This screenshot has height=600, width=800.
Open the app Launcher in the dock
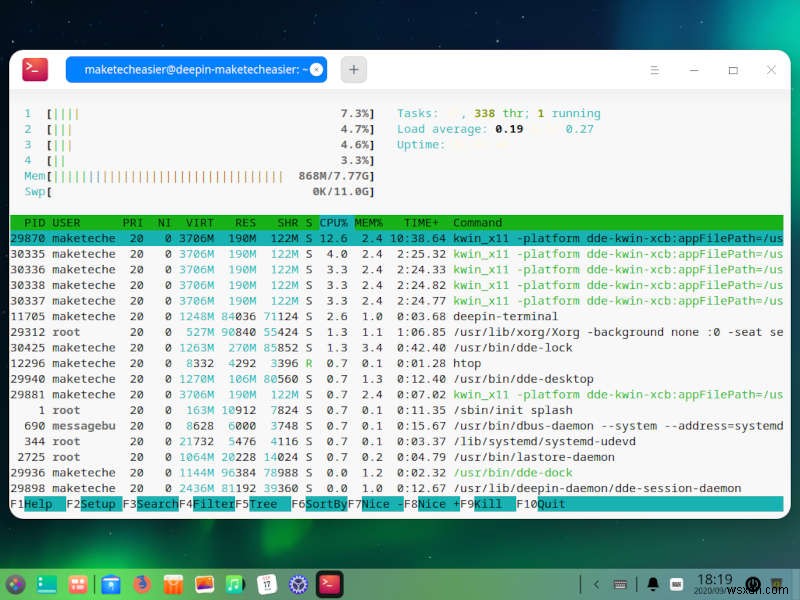[14, 583]
